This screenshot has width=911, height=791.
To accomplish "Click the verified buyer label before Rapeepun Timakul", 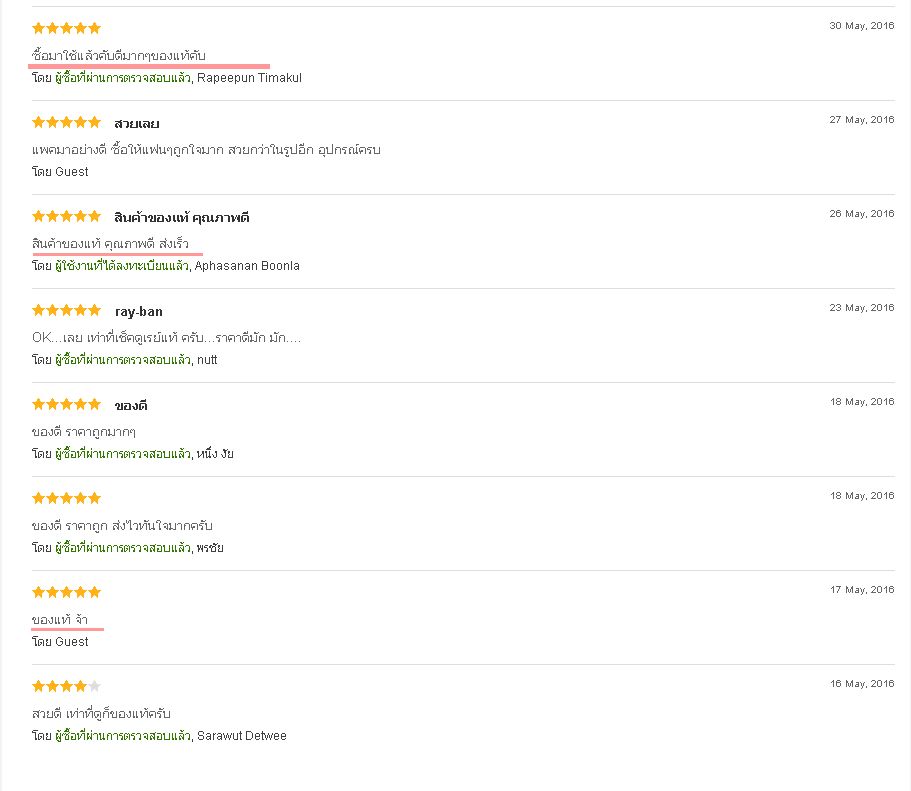I will click(x=122, y=78).
